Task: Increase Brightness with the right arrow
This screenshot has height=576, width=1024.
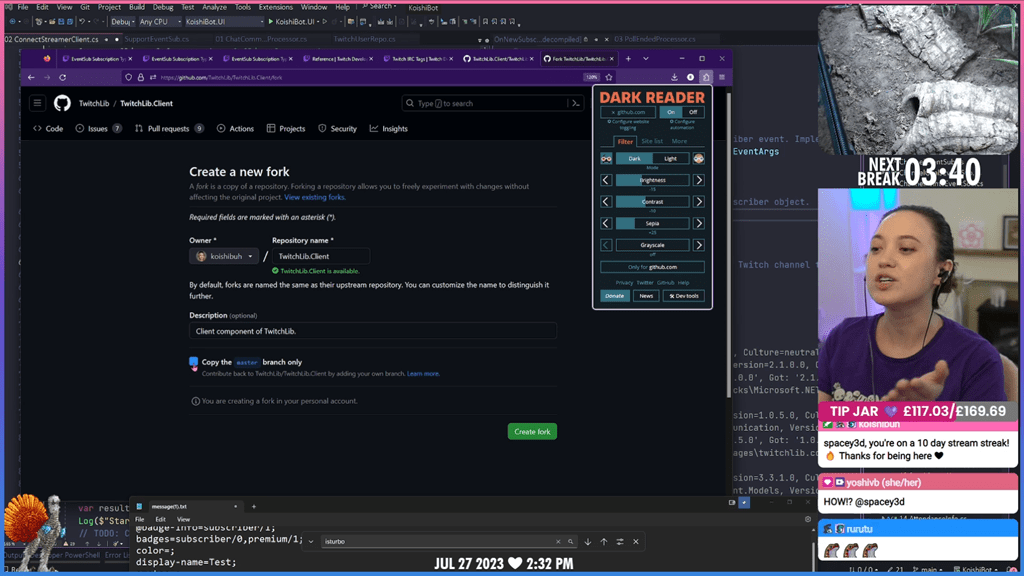Action: [x=699, y=180]
